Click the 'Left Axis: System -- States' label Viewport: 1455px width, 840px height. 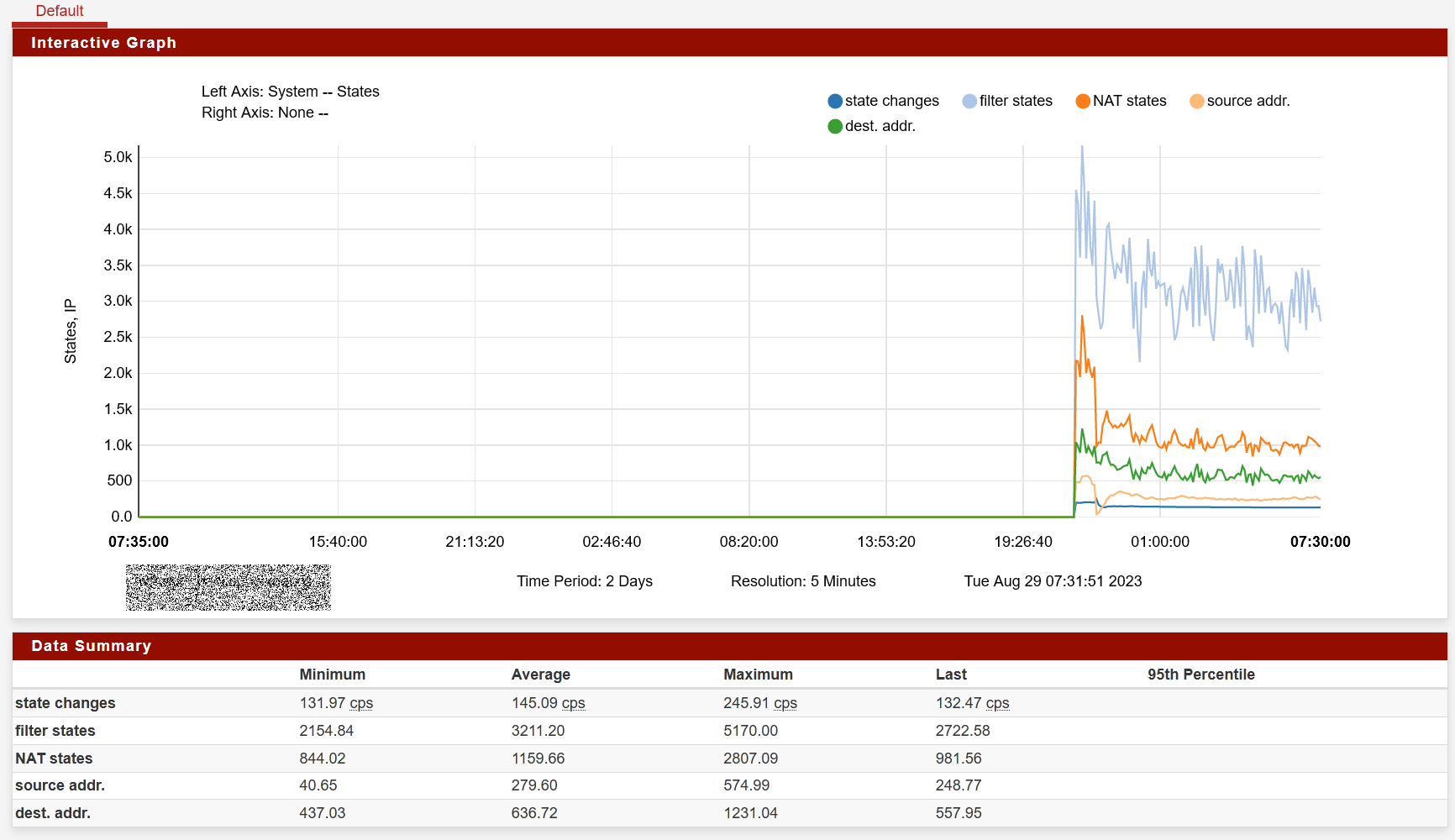click(291, 92)
